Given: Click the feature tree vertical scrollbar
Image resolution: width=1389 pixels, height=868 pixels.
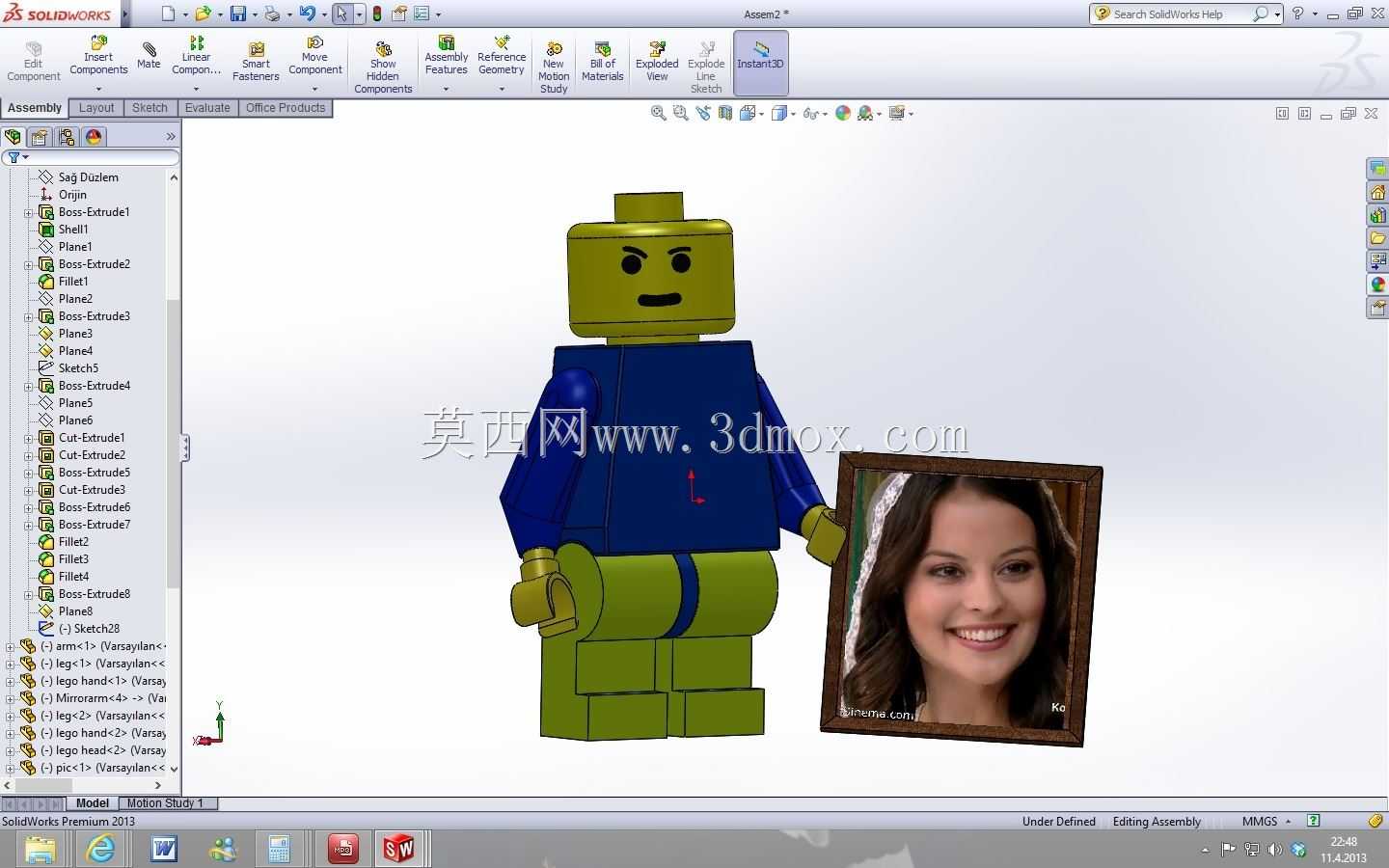Looking at the screenshot, I should [174, 444].
